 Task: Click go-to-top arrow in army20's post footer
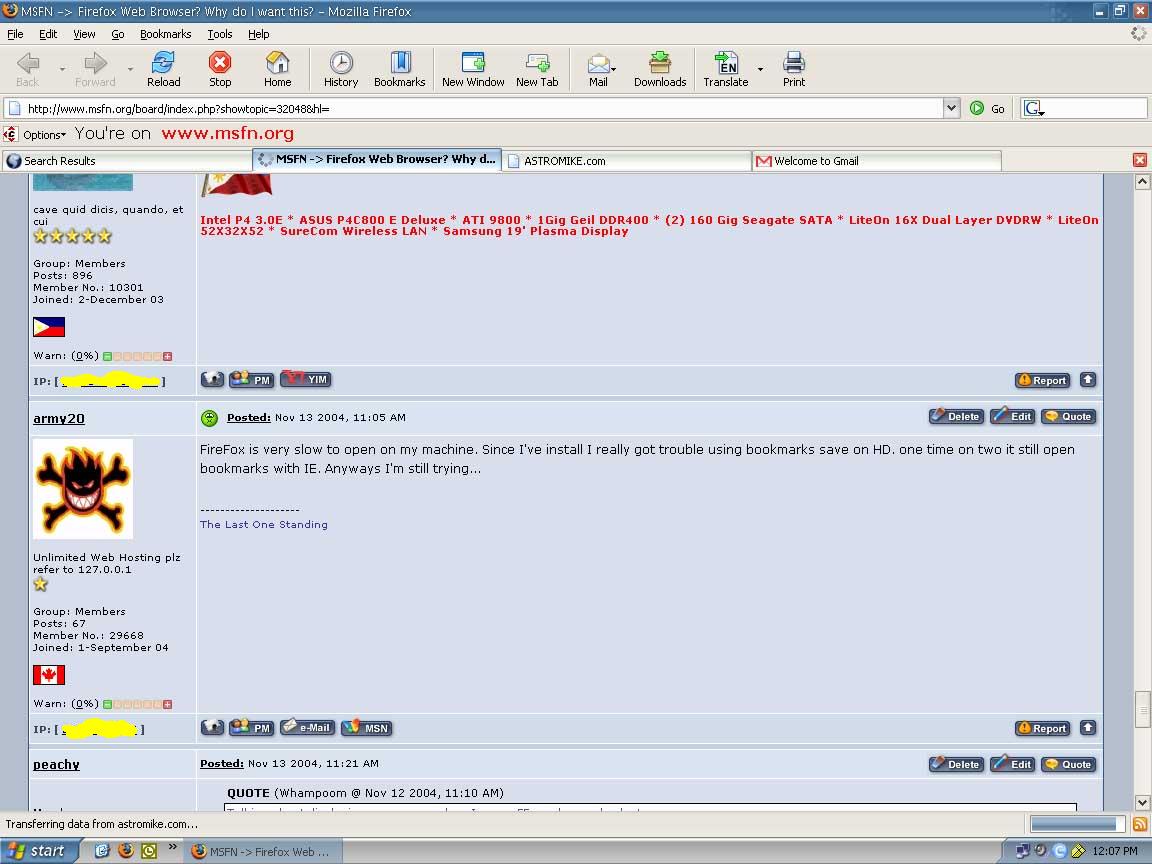pos(1088,727)
